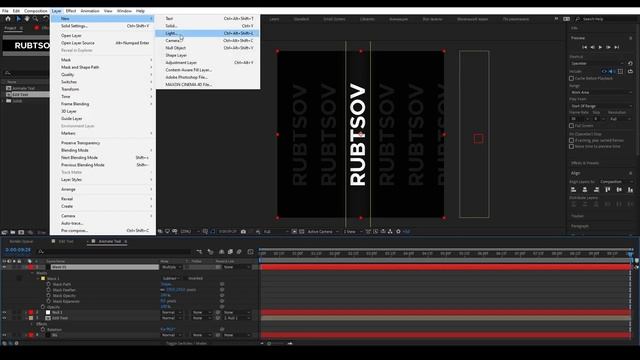The height and width of the screenshot is (360, 640).
Task: Click Pre-compose in the Layer menu
Action: tap(102, 231)
